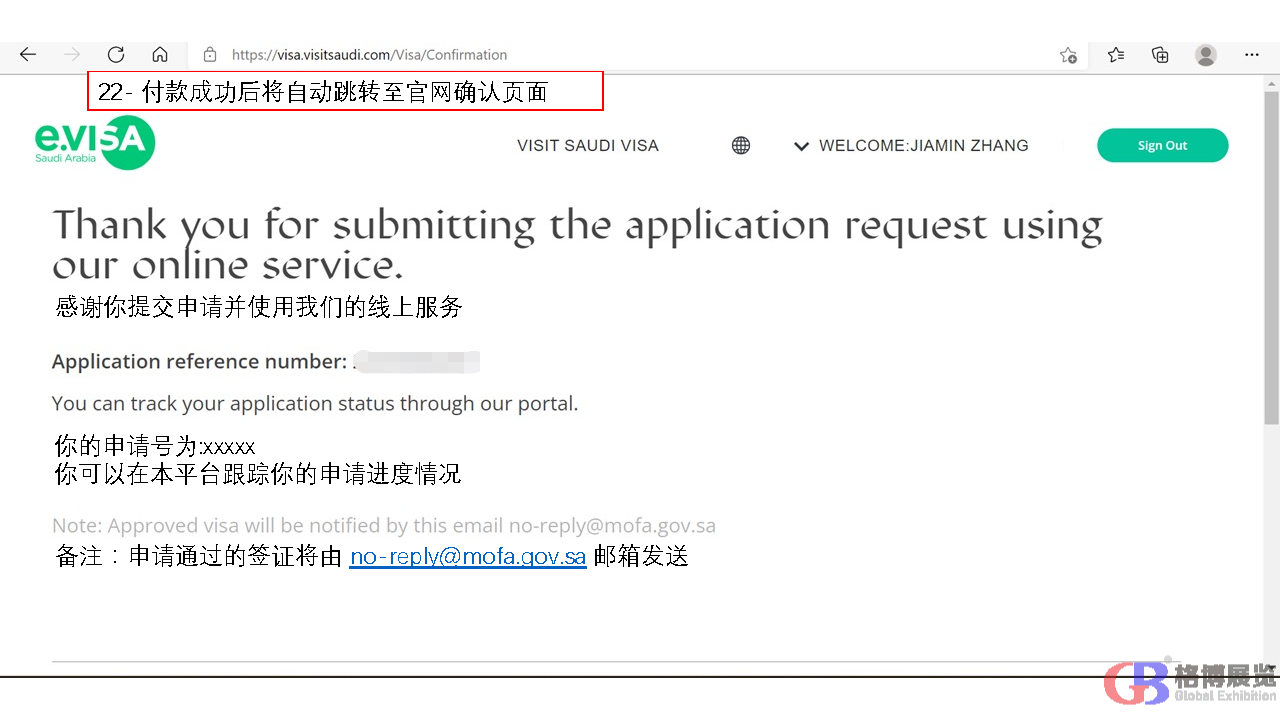
Task: Click the blue no-reply@mofa.gov.sa email link
Action: pyautogui.click(x=467, y=557)
